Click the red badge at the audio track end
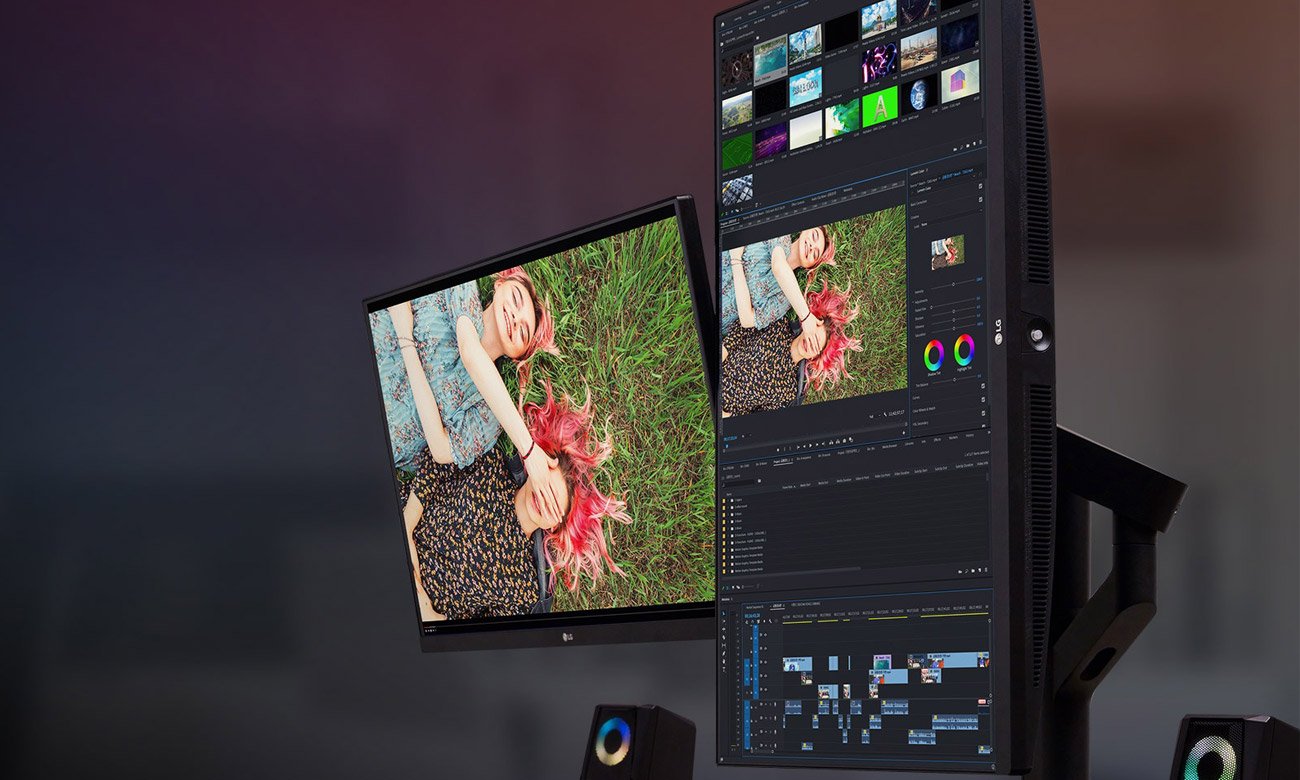Screen dimensions: 1300x780 pos(982,701)
